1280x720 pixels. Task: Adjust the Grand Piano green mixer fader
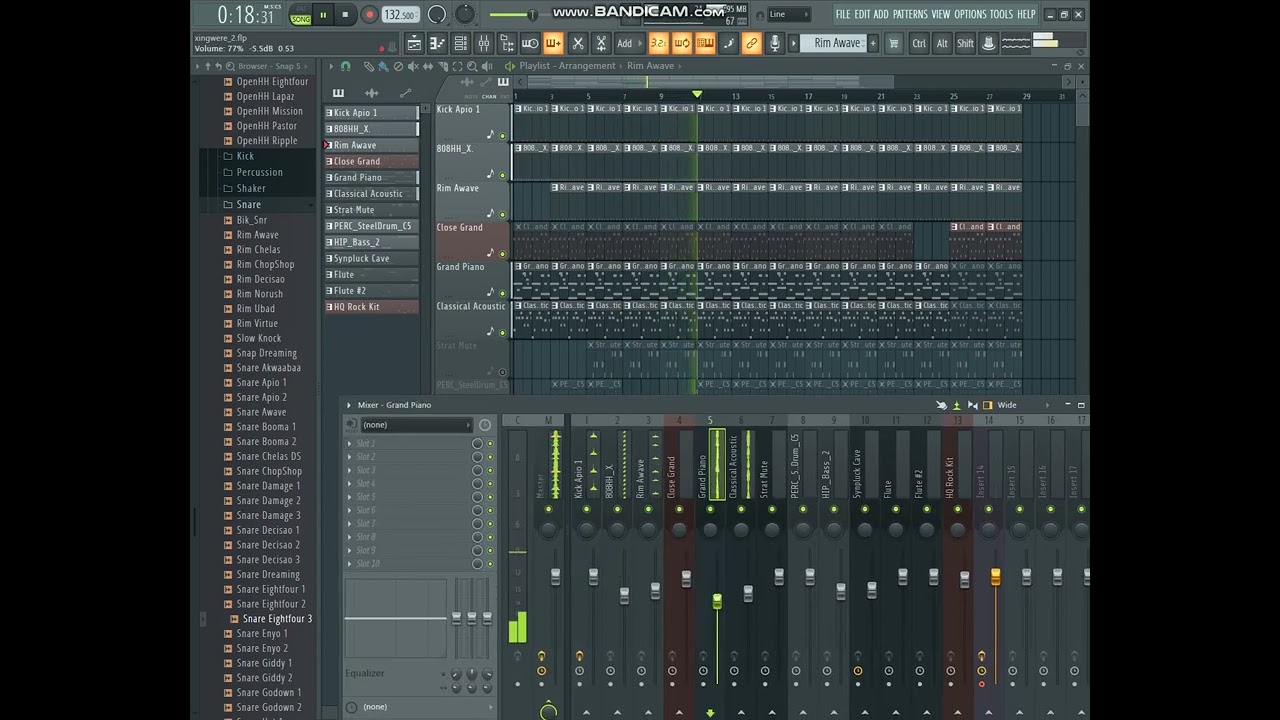click(x=717, y=601)
